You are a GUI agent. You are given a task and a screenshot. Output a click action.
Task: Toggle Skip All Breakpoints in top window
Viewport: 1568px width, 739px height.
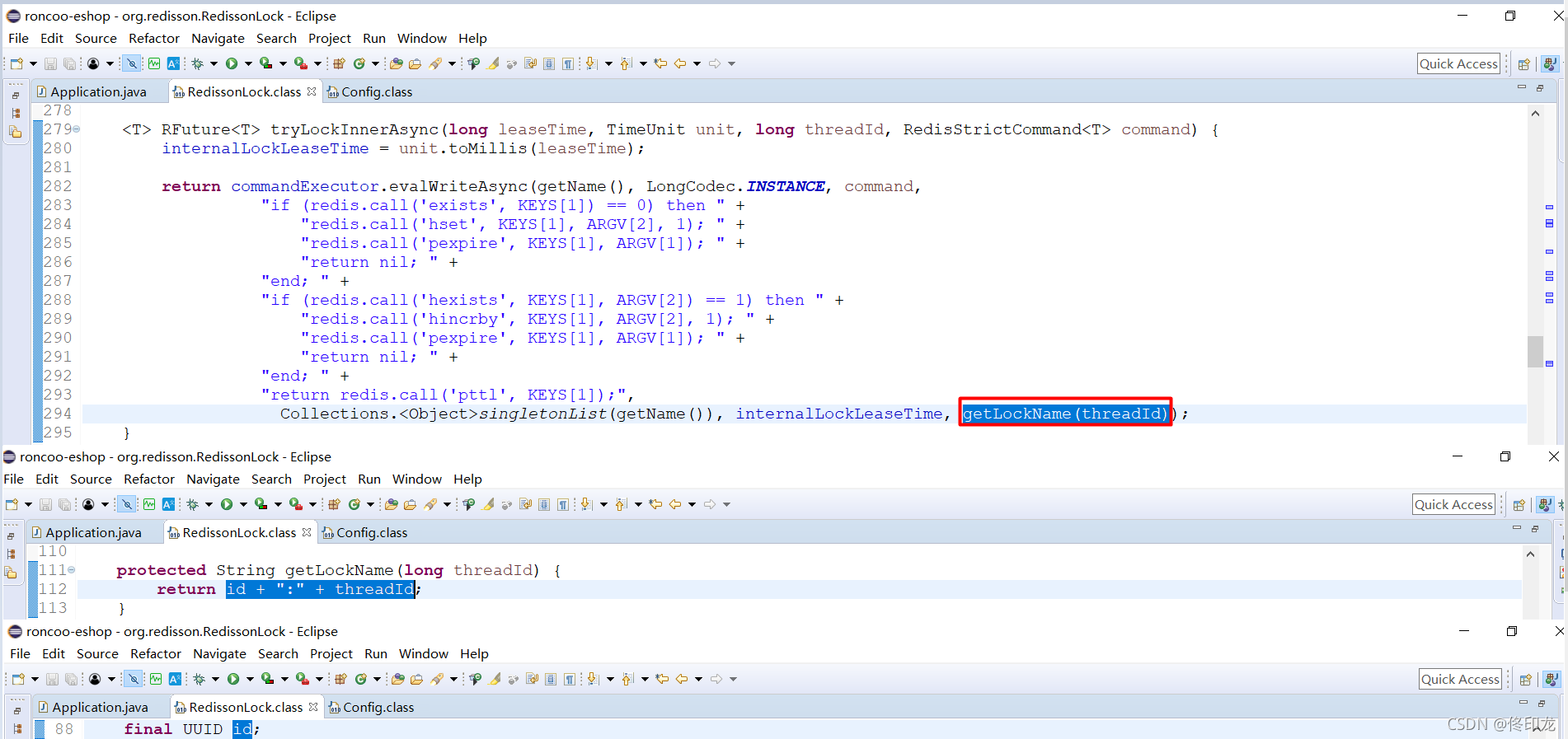click(132, 63)
